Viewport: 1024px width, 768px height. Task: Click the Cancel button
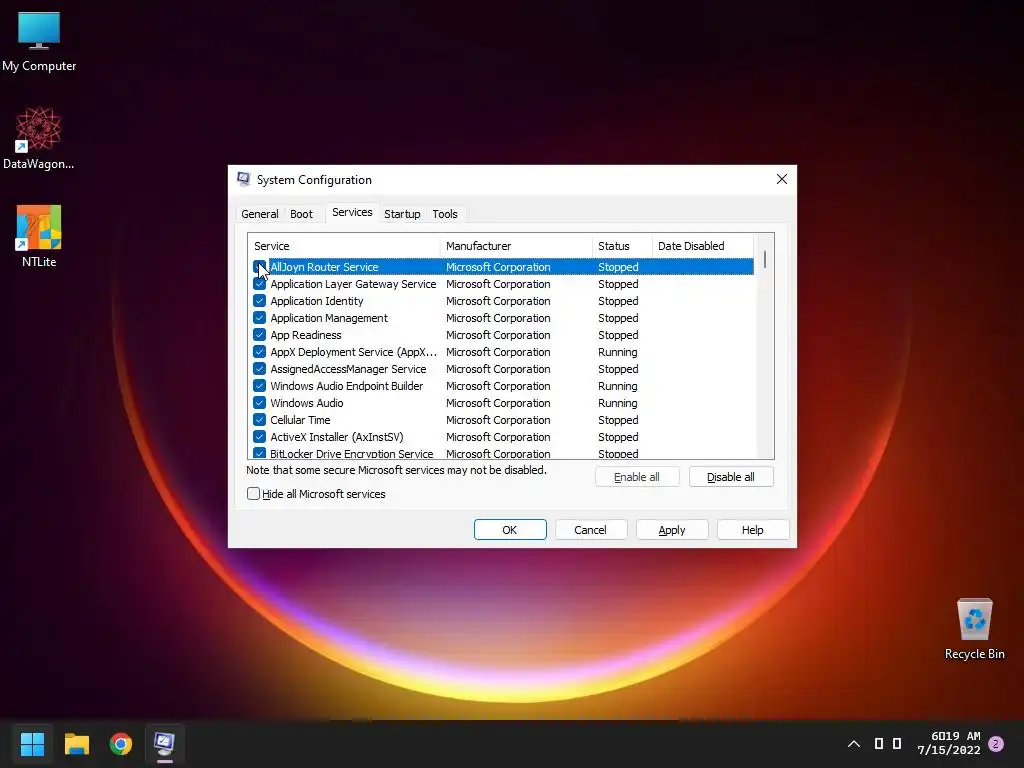[590, 530]
